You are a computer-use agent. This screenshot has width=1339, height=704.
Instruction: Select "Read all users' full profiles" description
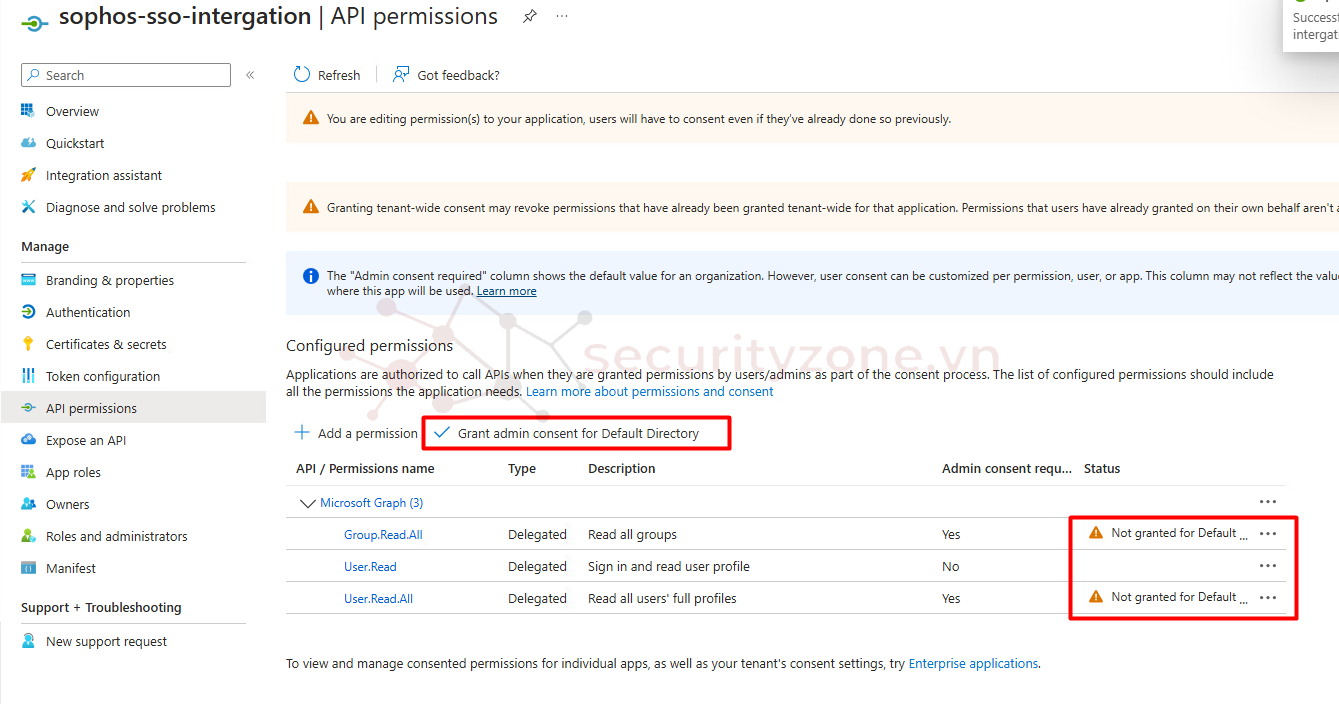662,599
